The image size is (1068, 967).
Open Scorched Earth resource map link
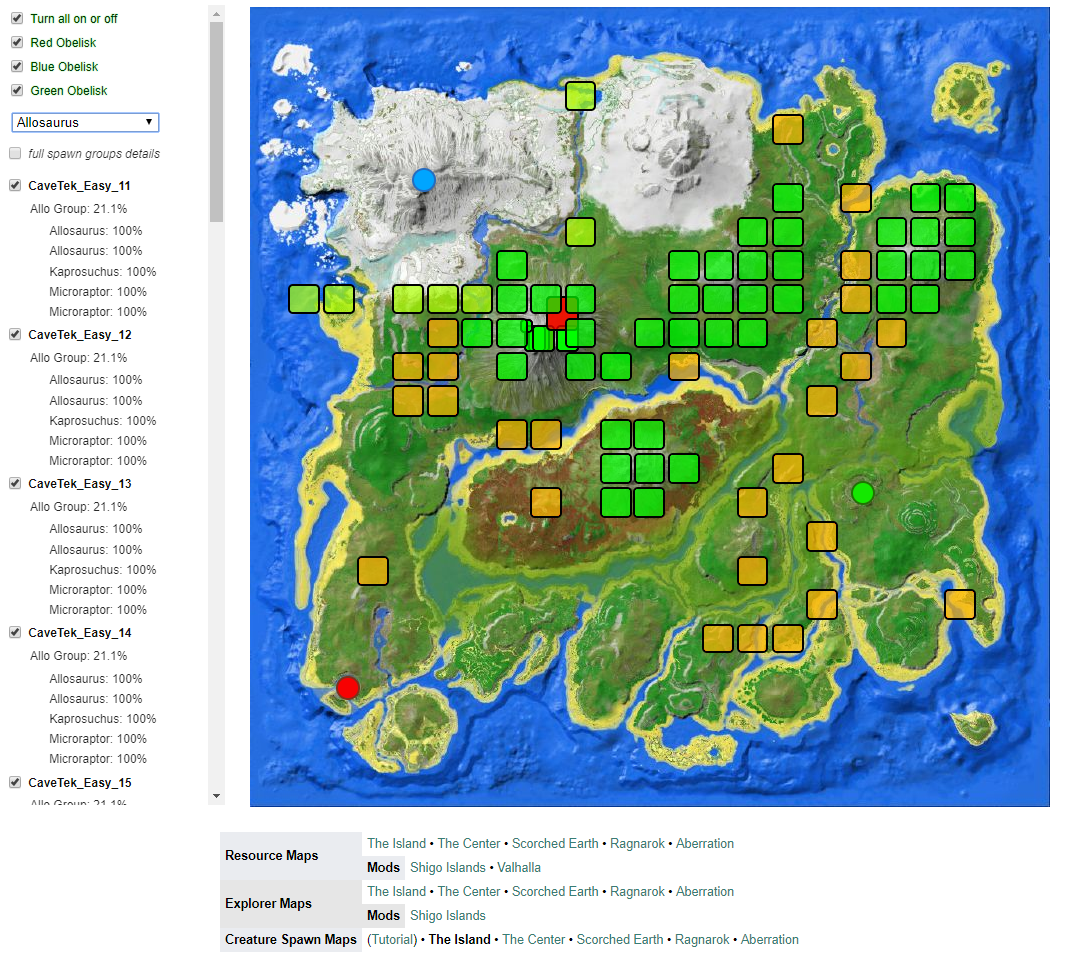[x=555, y=844]
